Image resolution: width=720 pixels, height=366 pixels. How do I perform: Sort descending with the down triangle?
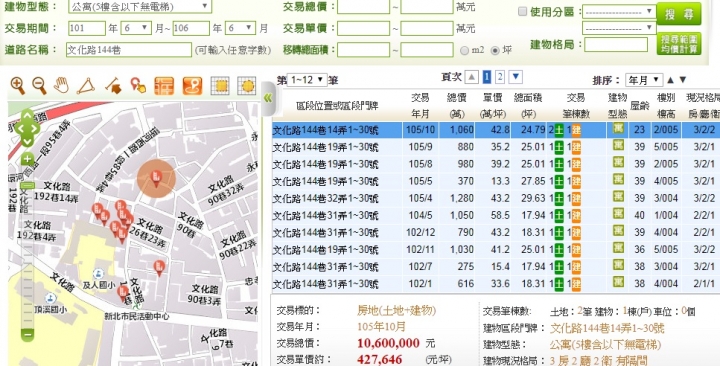[x=683, y=80]
